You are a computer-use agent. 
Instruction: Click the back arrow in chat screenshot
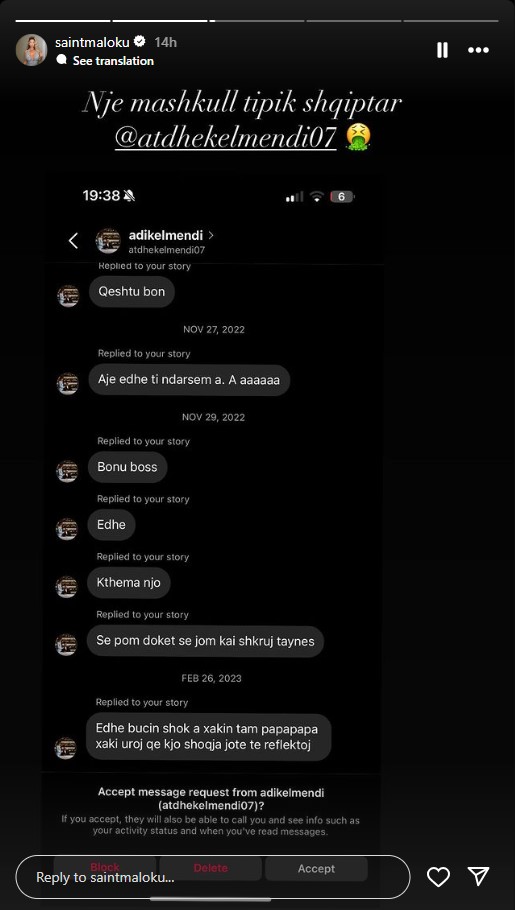[x=73, y=241]
